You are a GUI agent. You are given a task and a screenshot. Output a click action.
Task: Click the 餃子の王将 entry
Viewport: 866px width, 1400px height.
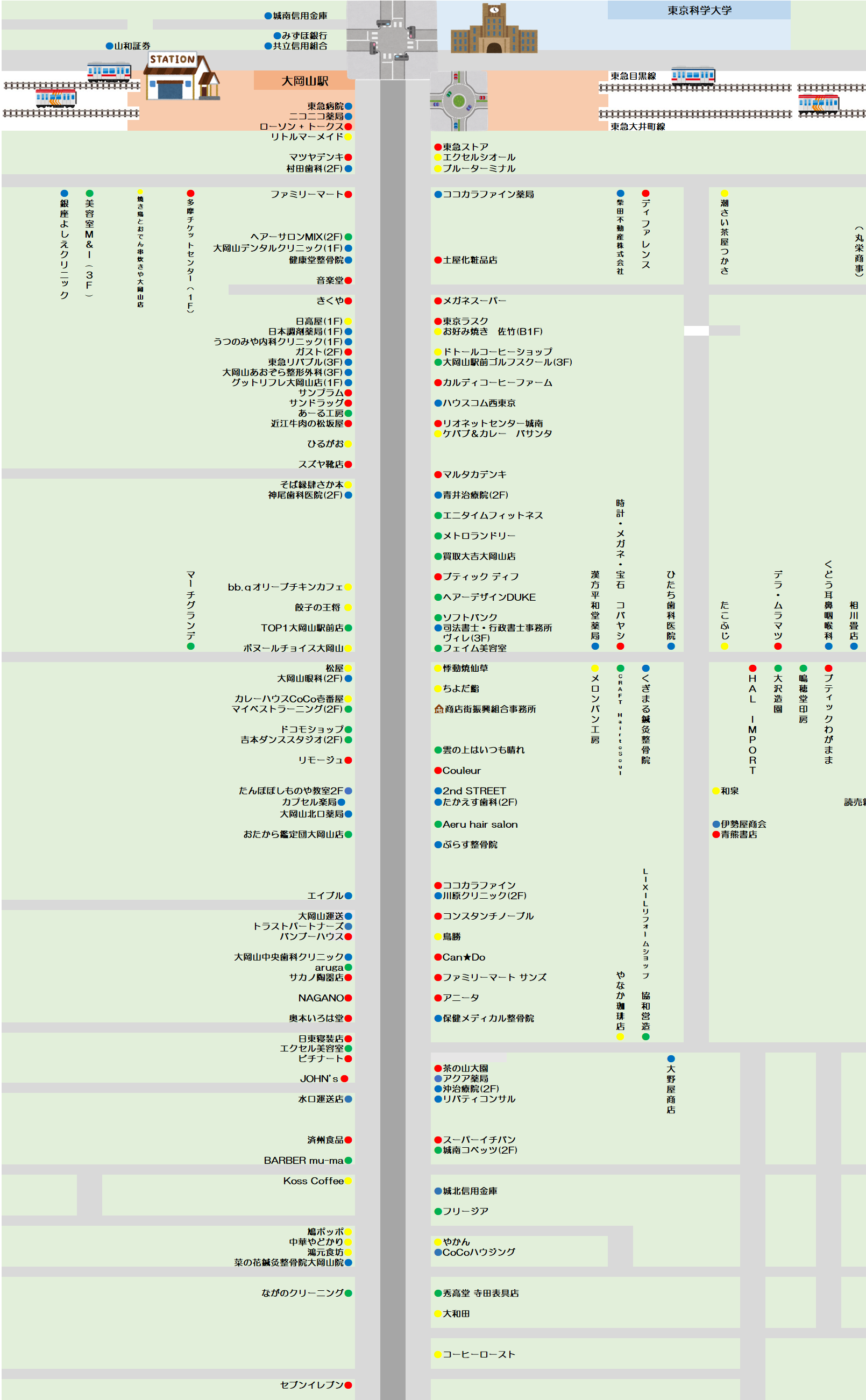323,608
